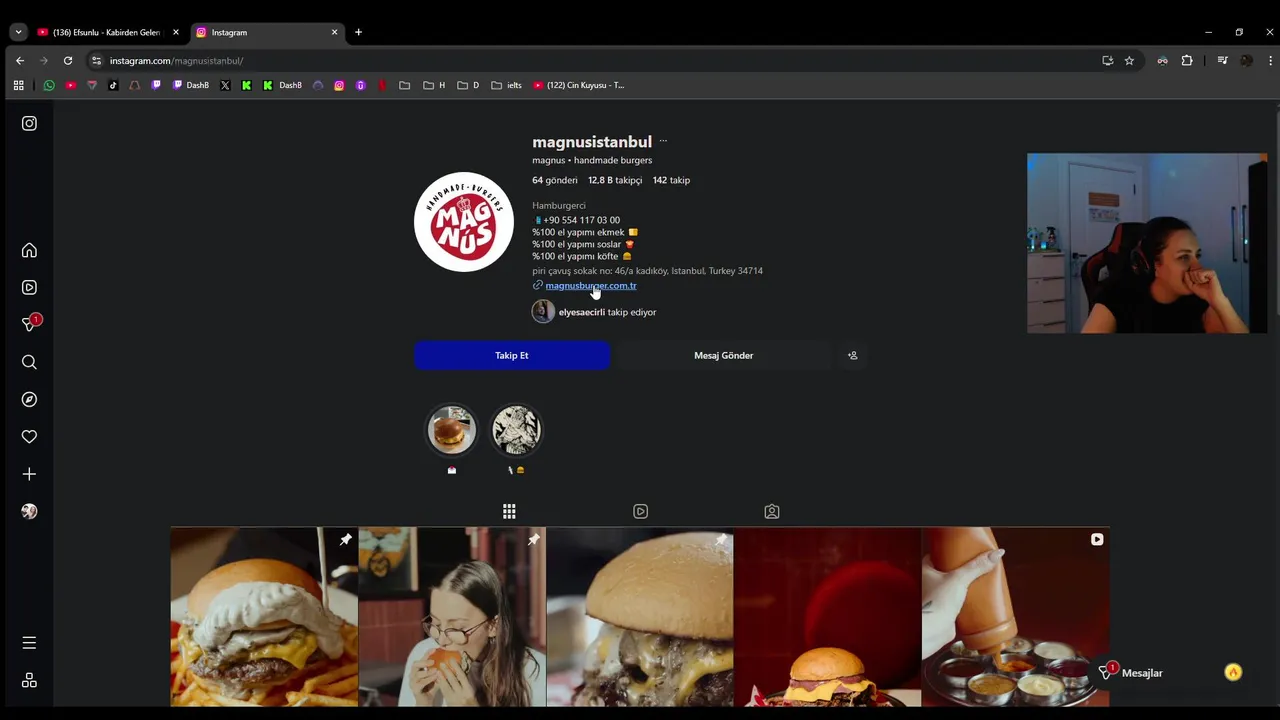Viewport: 1280px width, 720px height.
Task: Open the Instagram bookmark icon
Action: coord(339,85)
